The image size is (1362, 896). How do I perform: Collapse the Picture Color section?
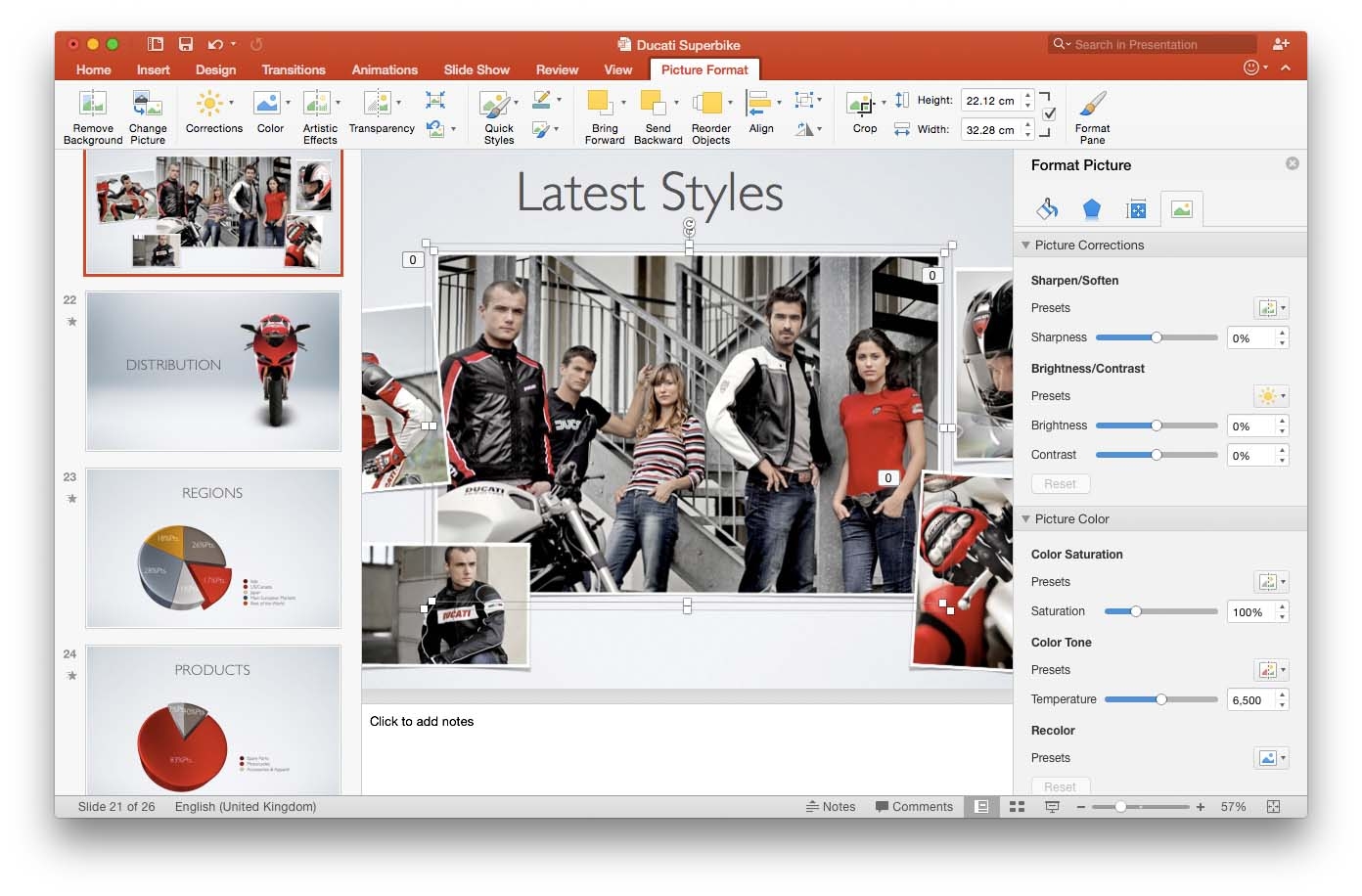tap(1025, 519)
